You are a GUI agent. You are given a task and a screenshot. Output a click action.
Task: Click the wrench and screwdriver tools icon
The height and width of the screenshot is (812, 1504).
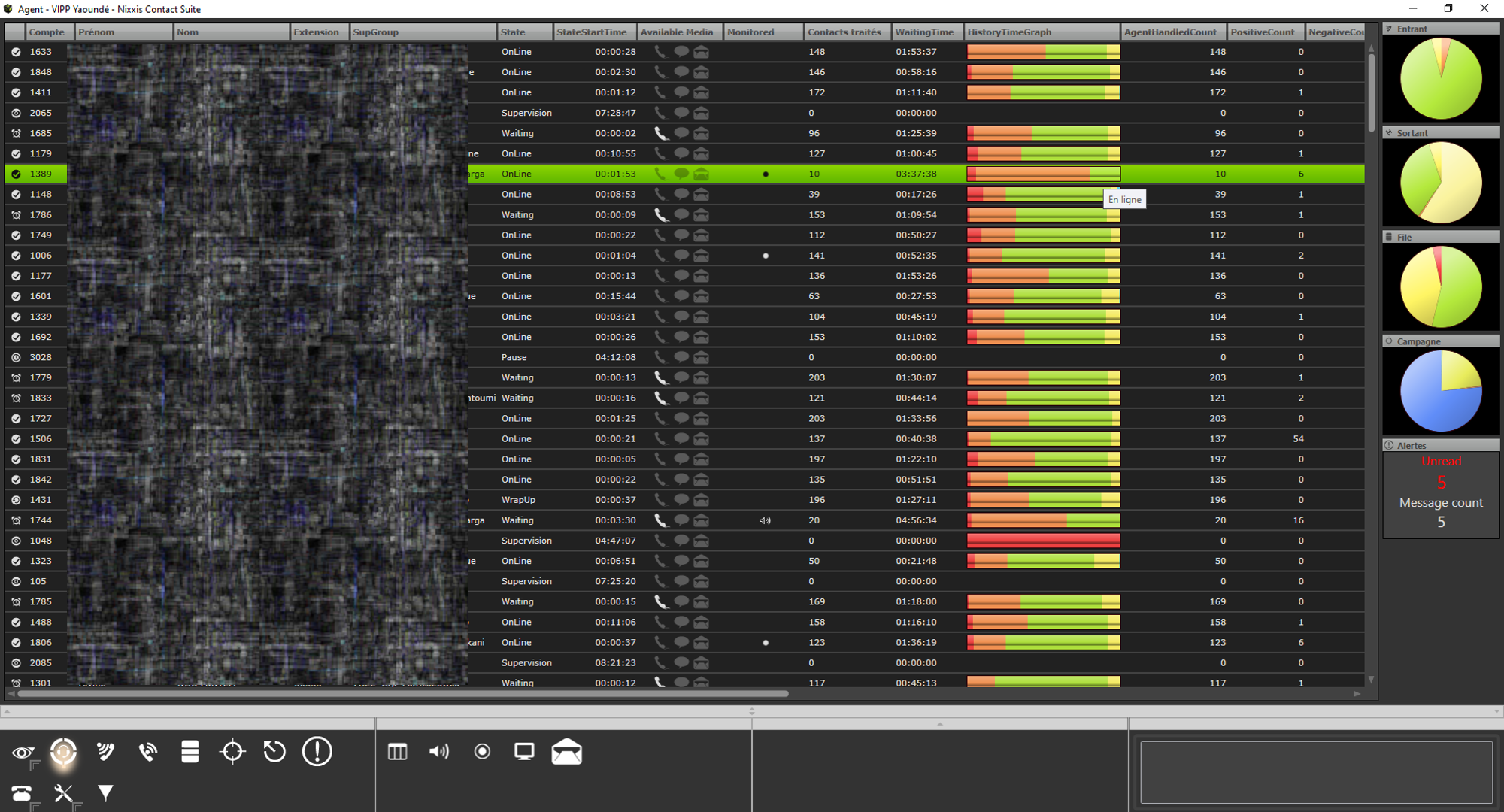(x=63, y=792)
